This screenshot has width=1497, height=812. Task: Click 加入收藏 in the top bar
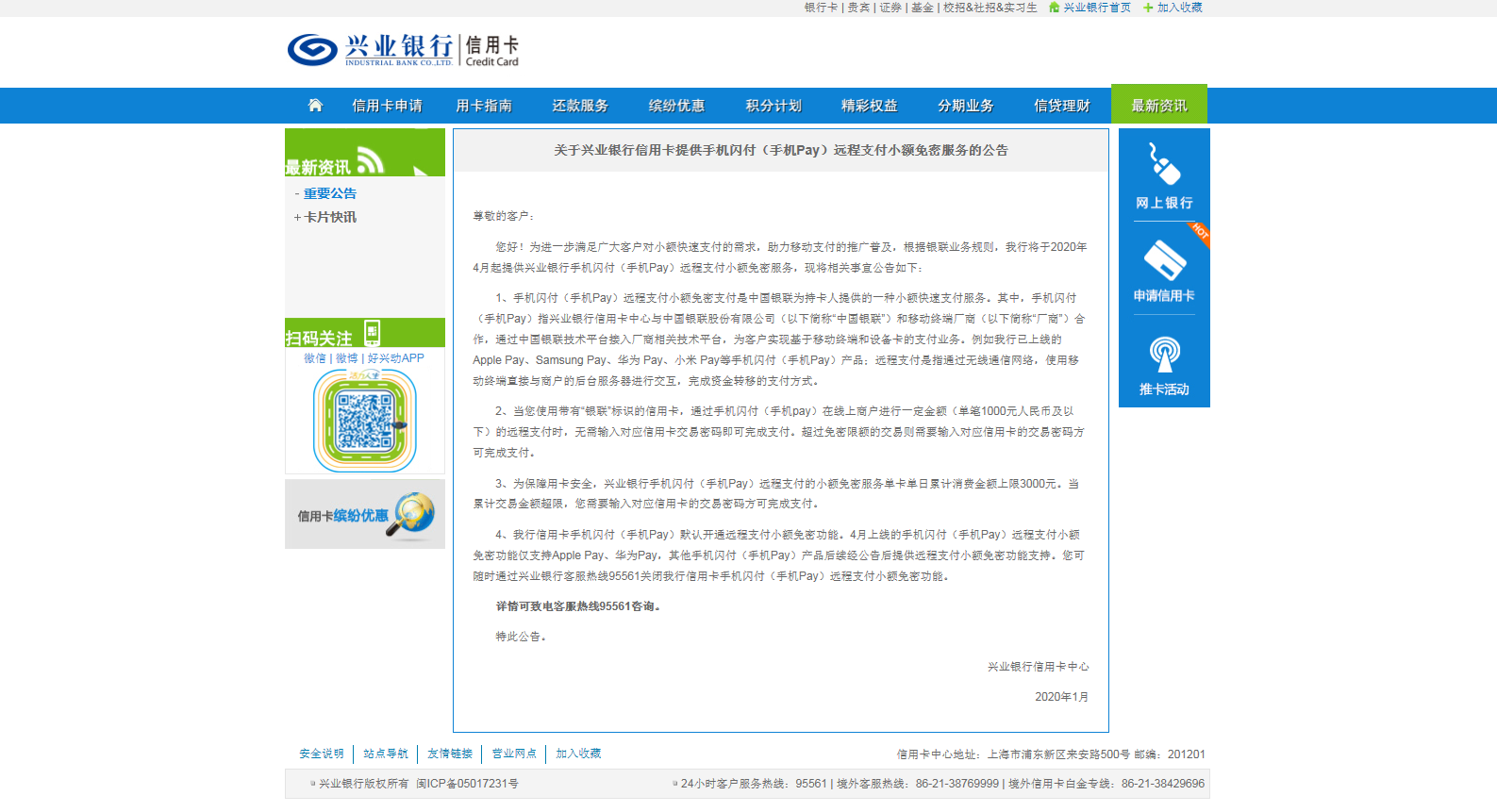1180,8
